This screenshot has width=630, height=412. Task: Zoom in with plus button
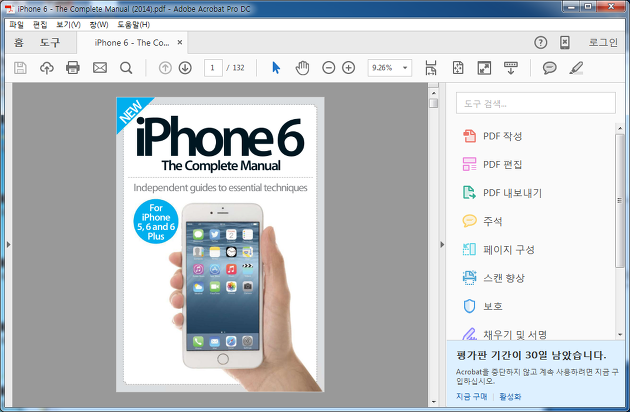[348, 68]
